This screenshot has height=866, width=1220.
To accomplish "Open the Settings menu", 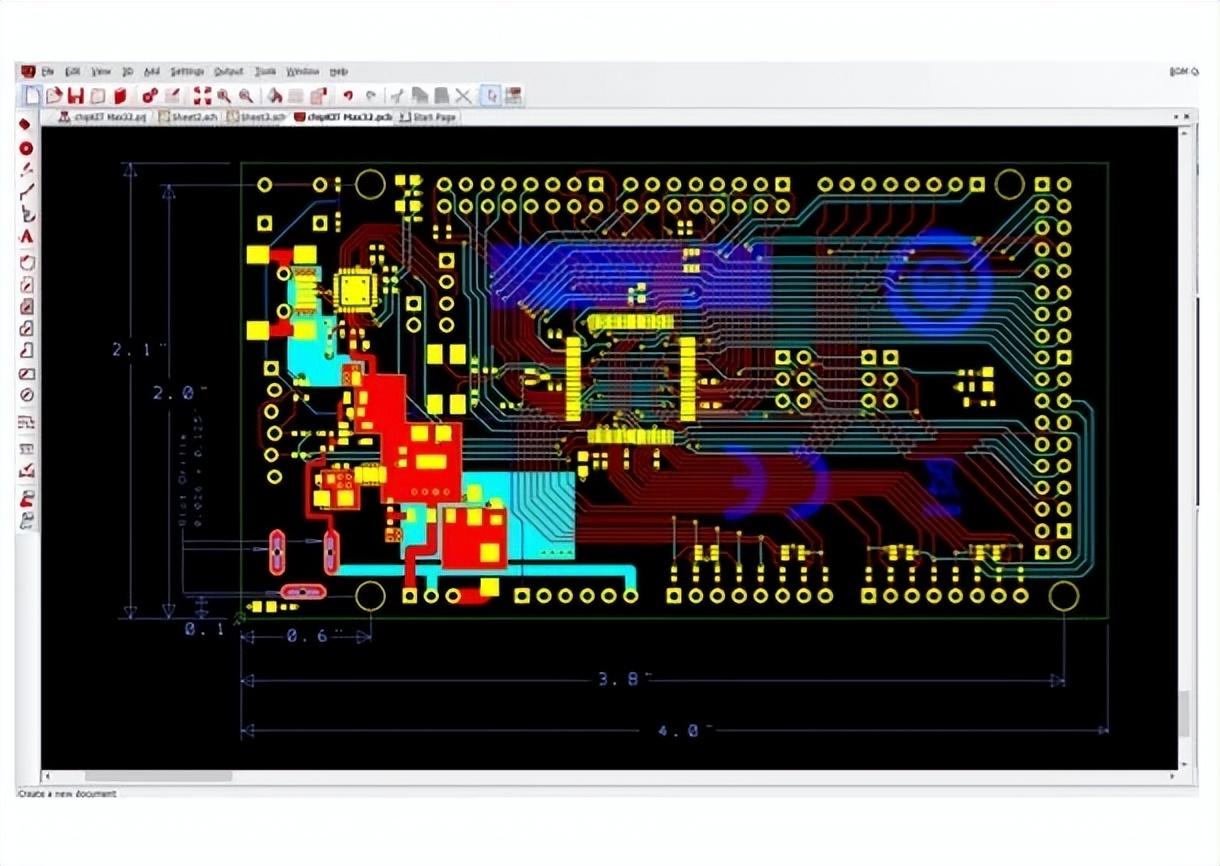I will pyautogui.click(x=187, y=72).
